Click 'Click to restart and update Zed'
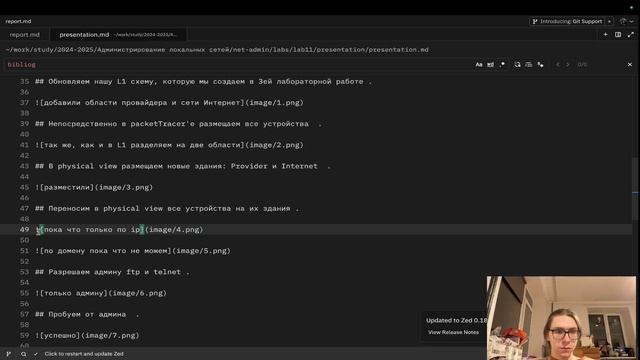This screenshot has width=640, height=360. click(x=84, y=354)
